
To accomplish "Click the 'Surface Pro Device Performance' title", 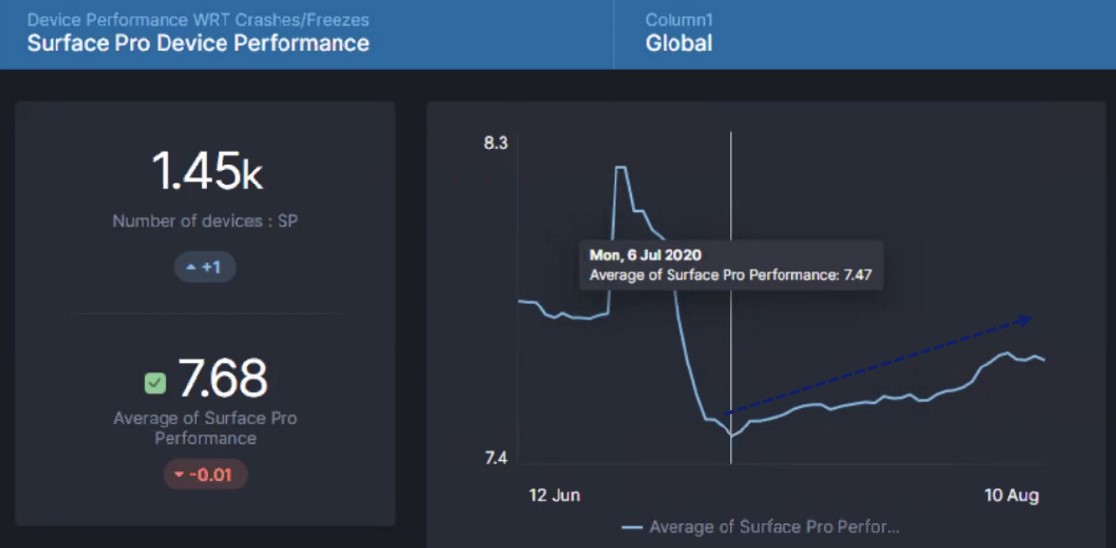I will coord(198,43).
